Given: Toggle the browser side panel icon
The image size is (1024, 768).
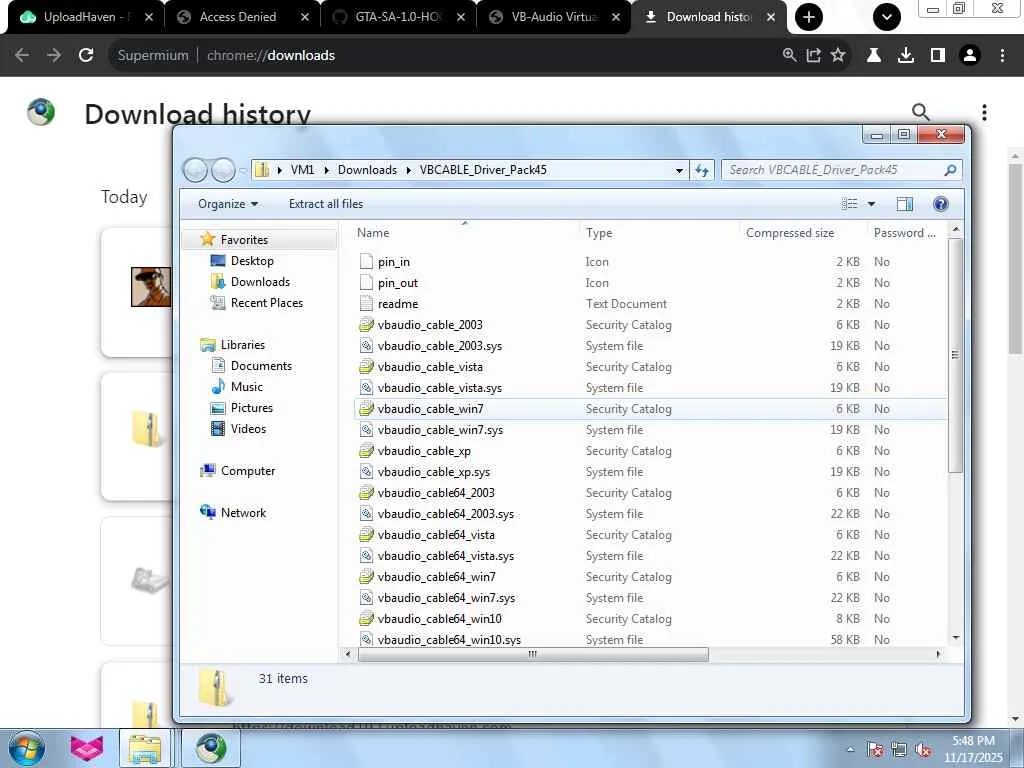Looking at the screenshot, I should point(938,56).
